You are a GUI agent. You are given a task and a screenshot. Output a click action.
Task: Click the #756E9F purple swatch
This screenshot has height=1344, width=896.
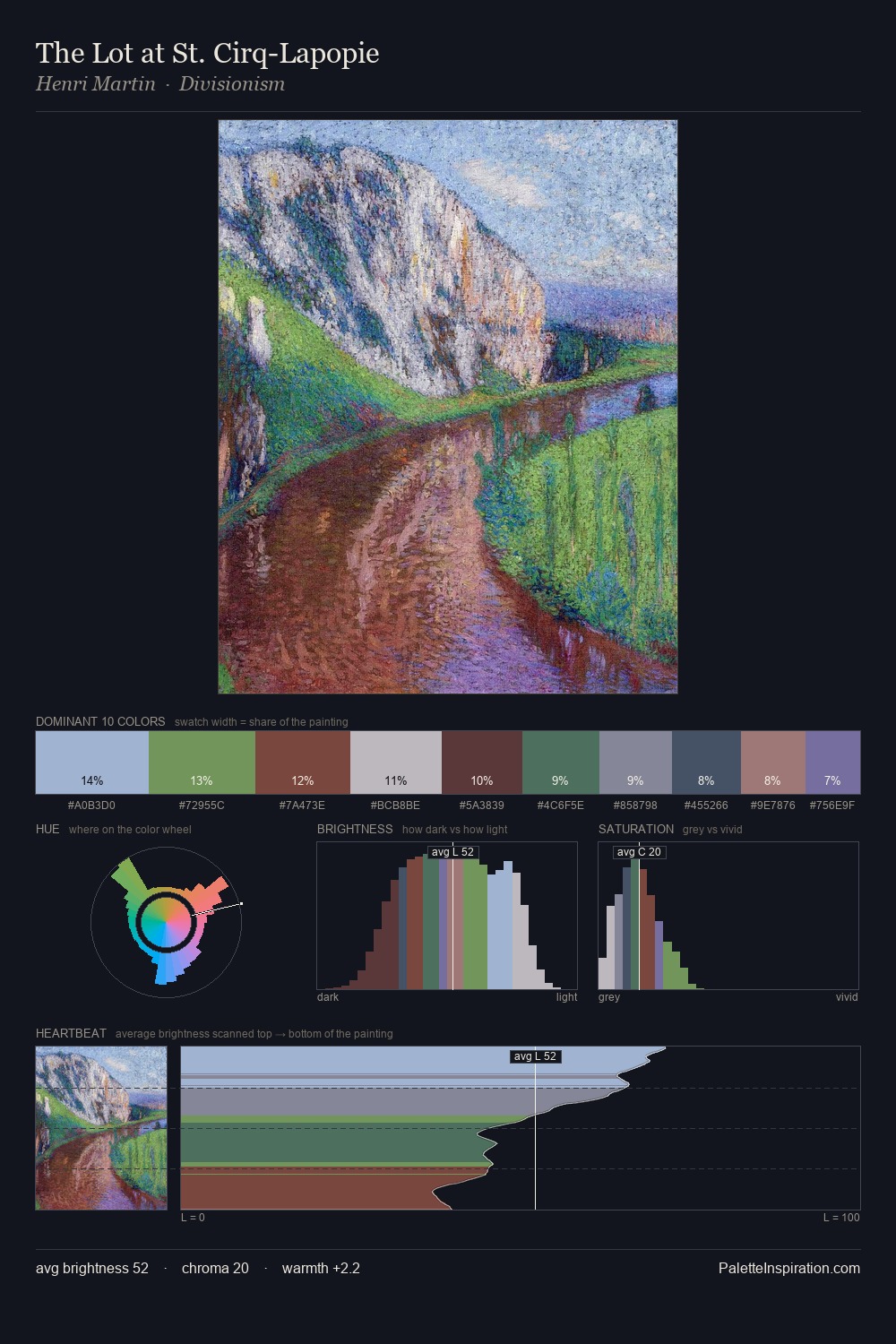point(832,762)
